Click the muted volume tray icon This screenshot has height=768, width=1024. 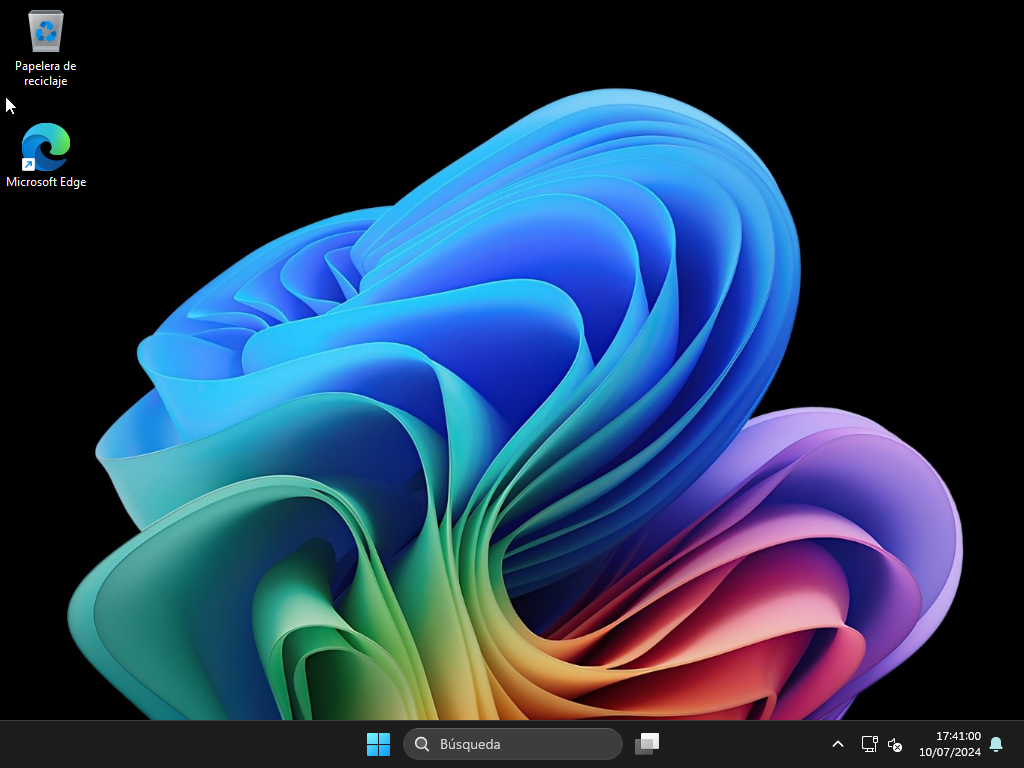click(895, 744)
